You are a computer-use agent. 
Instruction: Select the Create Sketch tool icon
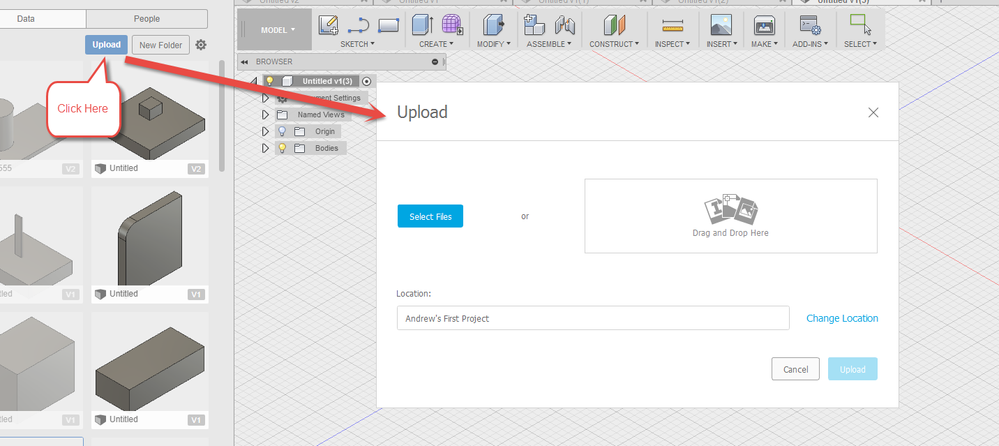328,25
